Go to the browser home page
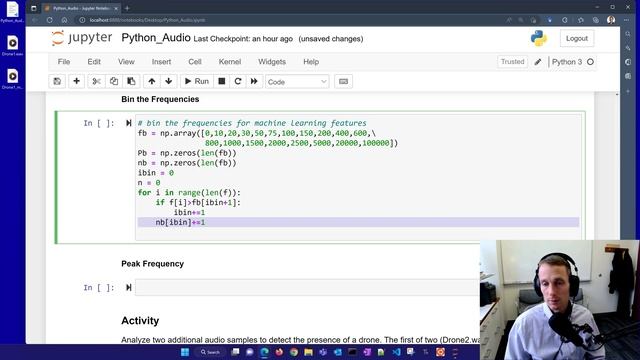 (x=64, y=20)
